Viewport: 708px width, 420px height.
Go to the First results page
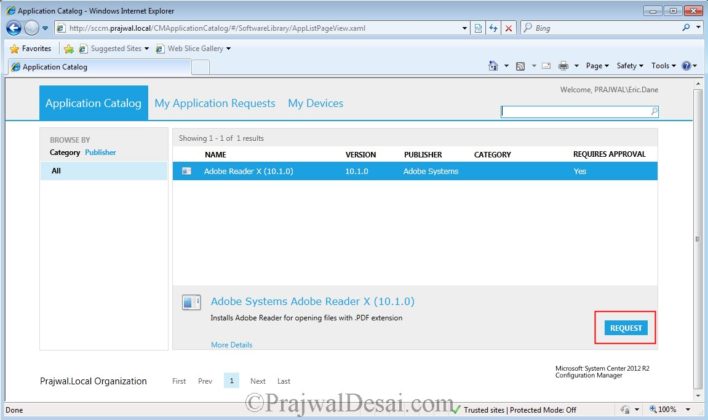(x=179, y=381)
